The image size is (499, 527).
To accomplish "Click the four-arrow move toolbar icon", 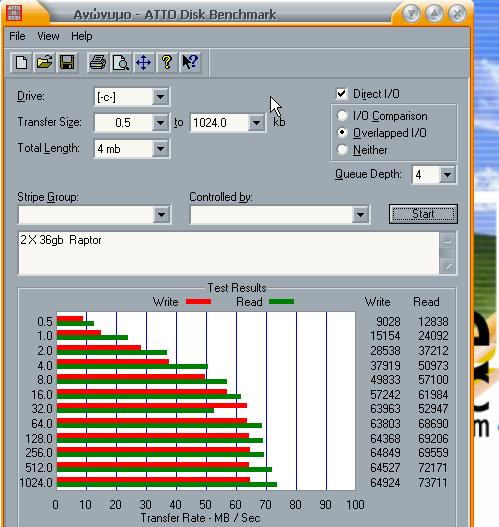I will pyautogui.click(x=143, y=63).
